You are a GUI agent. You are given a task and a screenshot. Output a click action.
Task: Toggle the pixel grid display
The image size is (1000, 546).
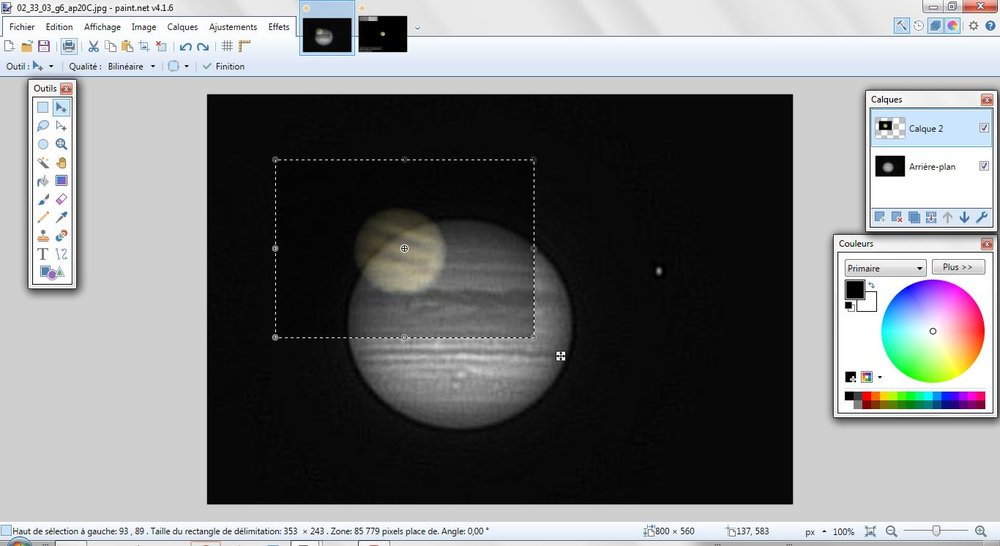coord(227,46)
